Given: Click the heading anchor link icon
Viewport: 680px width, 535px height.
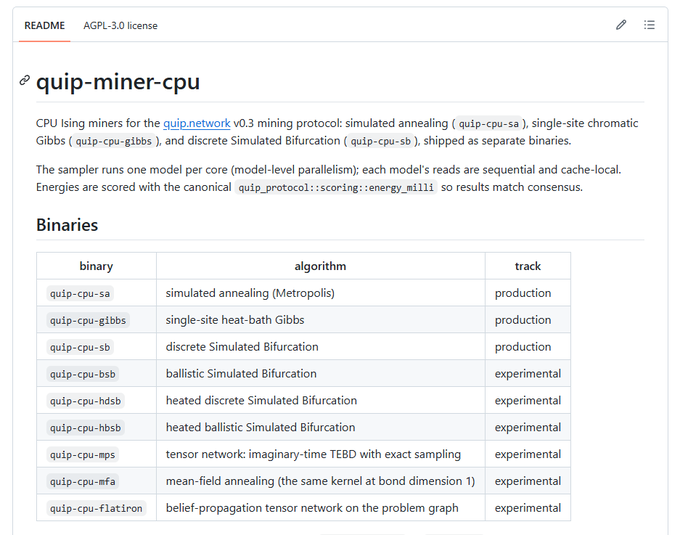Looking at the screenshot, I should tap(25, 80).
